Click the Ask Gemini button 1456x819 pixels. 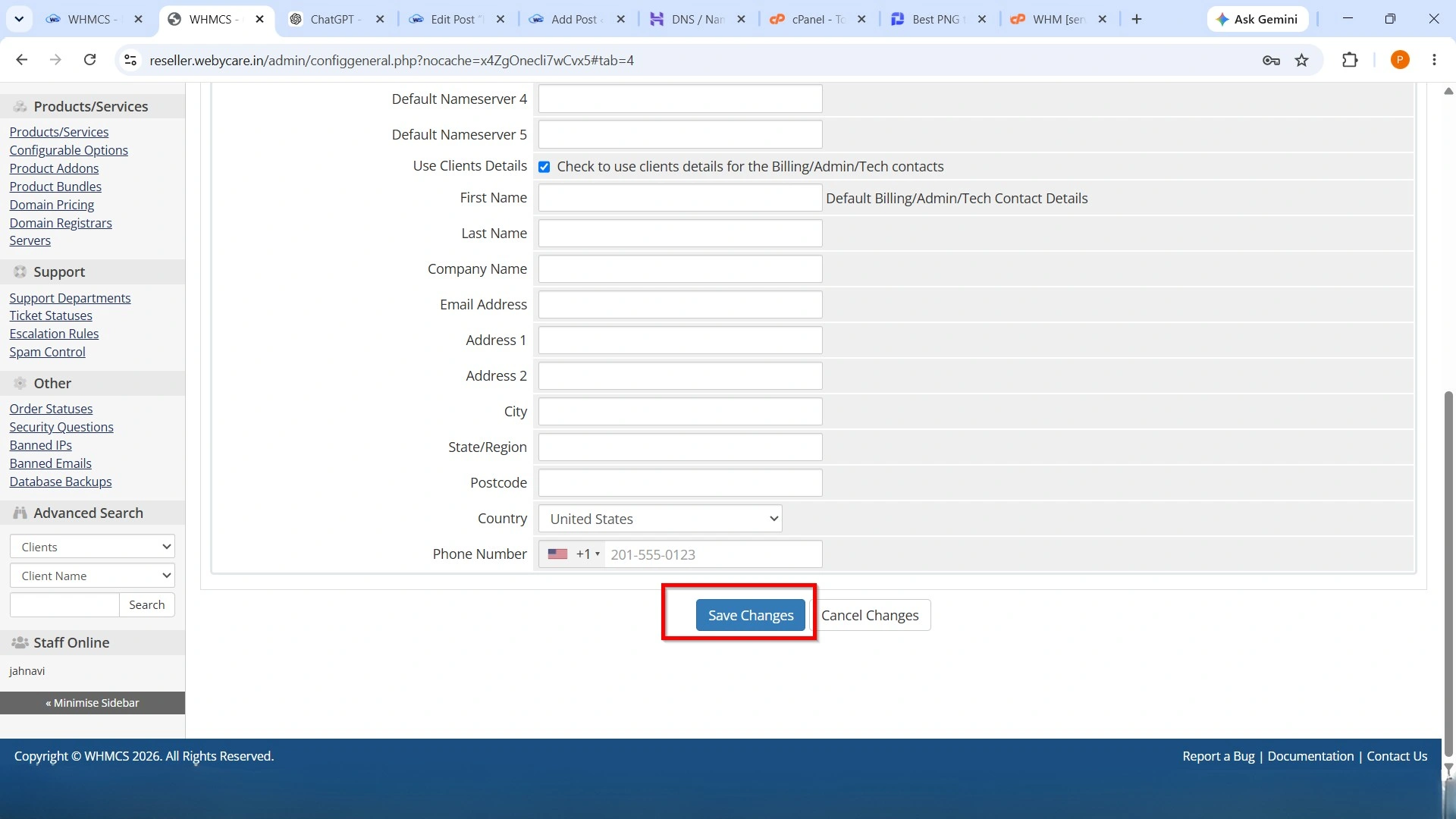pyautogui.click(x=1257, y=19)
